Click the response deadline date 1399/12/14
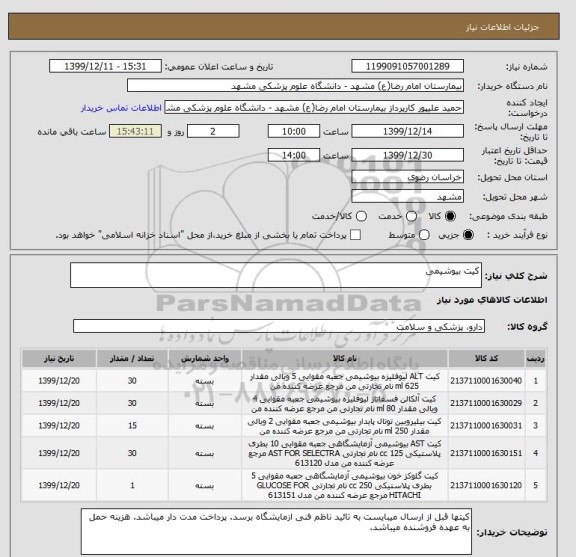 407,131
